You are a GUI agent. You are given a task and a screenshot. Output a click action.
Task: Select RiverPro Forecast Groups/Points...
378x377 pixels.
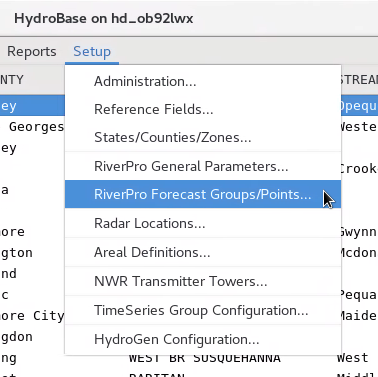click(x=203, y=194)
